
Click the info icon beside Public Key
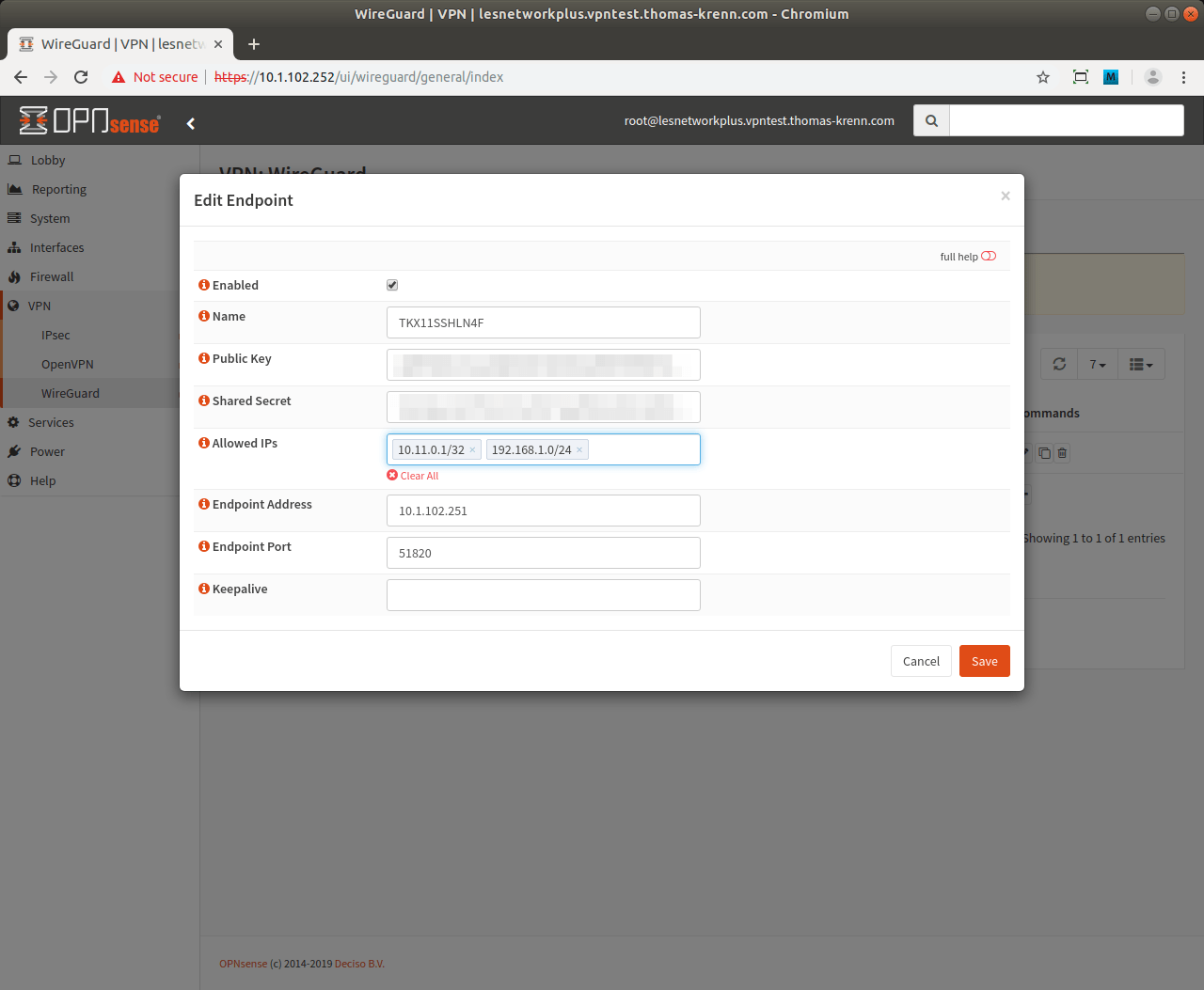click(x=203, y=358)
